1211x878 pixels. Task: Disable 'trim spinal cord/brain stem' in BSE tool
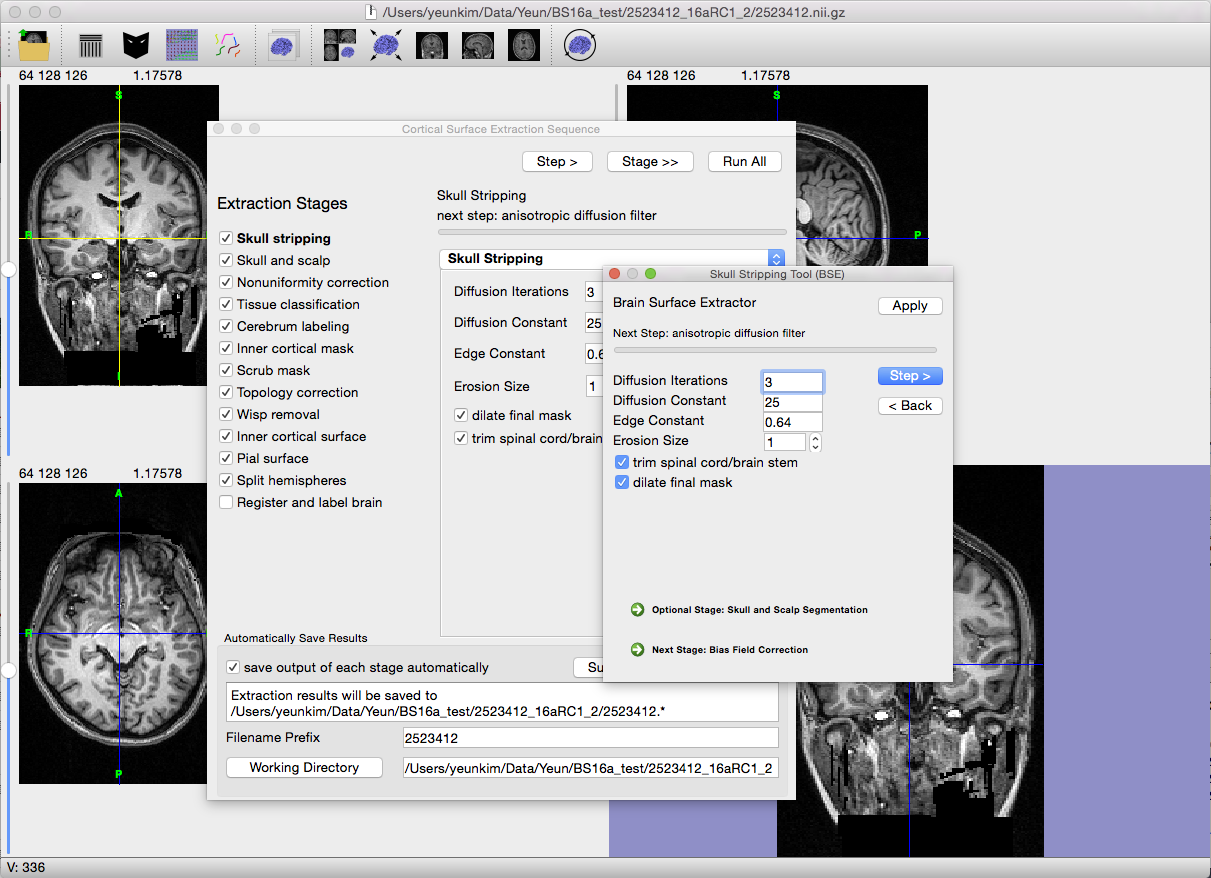click(622, 462)
